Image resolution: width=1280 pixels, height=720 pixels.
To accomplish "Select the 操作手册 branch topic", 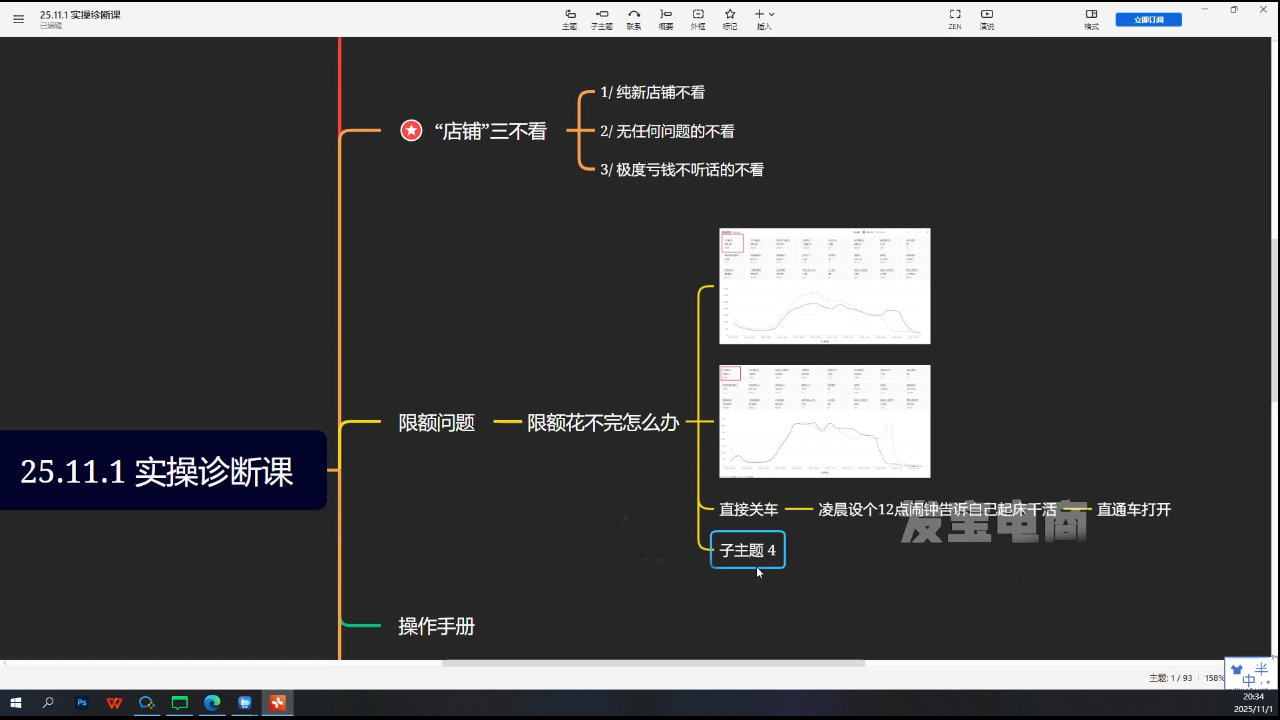I will tap(436, 626).
